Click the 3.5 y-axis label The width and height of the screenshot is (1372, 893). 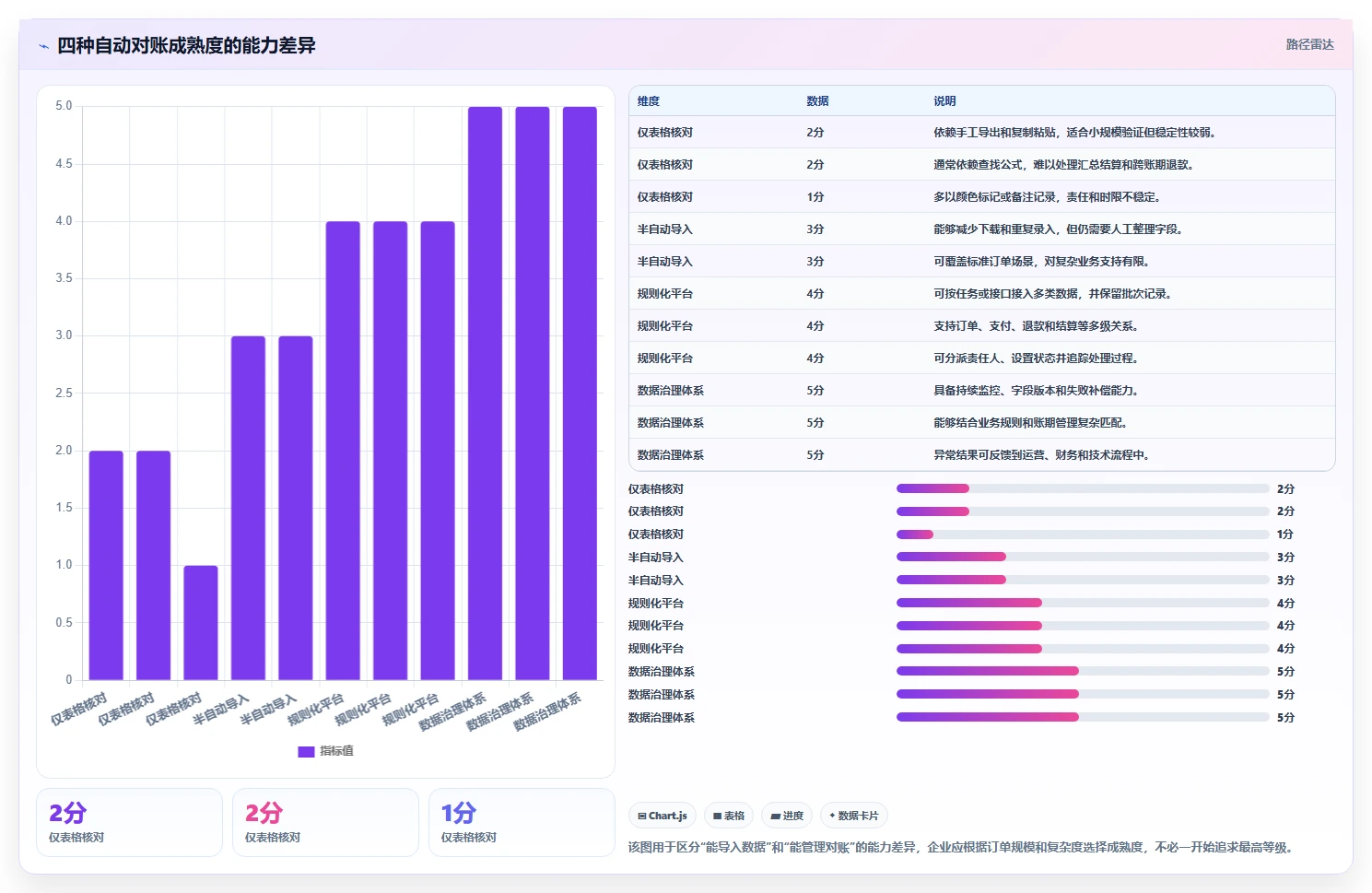click(x=64, y=278)
